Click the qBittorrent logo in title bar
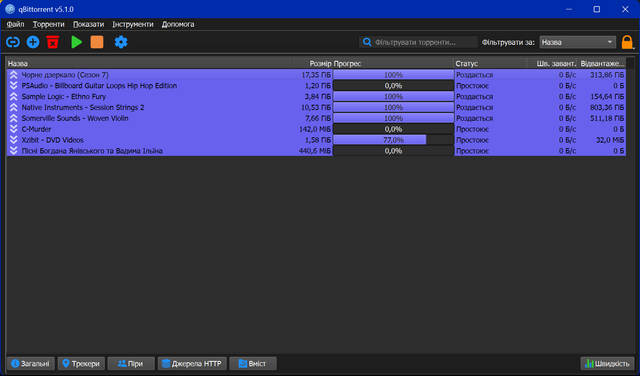640x376 pixels. [x=10, y=9]
